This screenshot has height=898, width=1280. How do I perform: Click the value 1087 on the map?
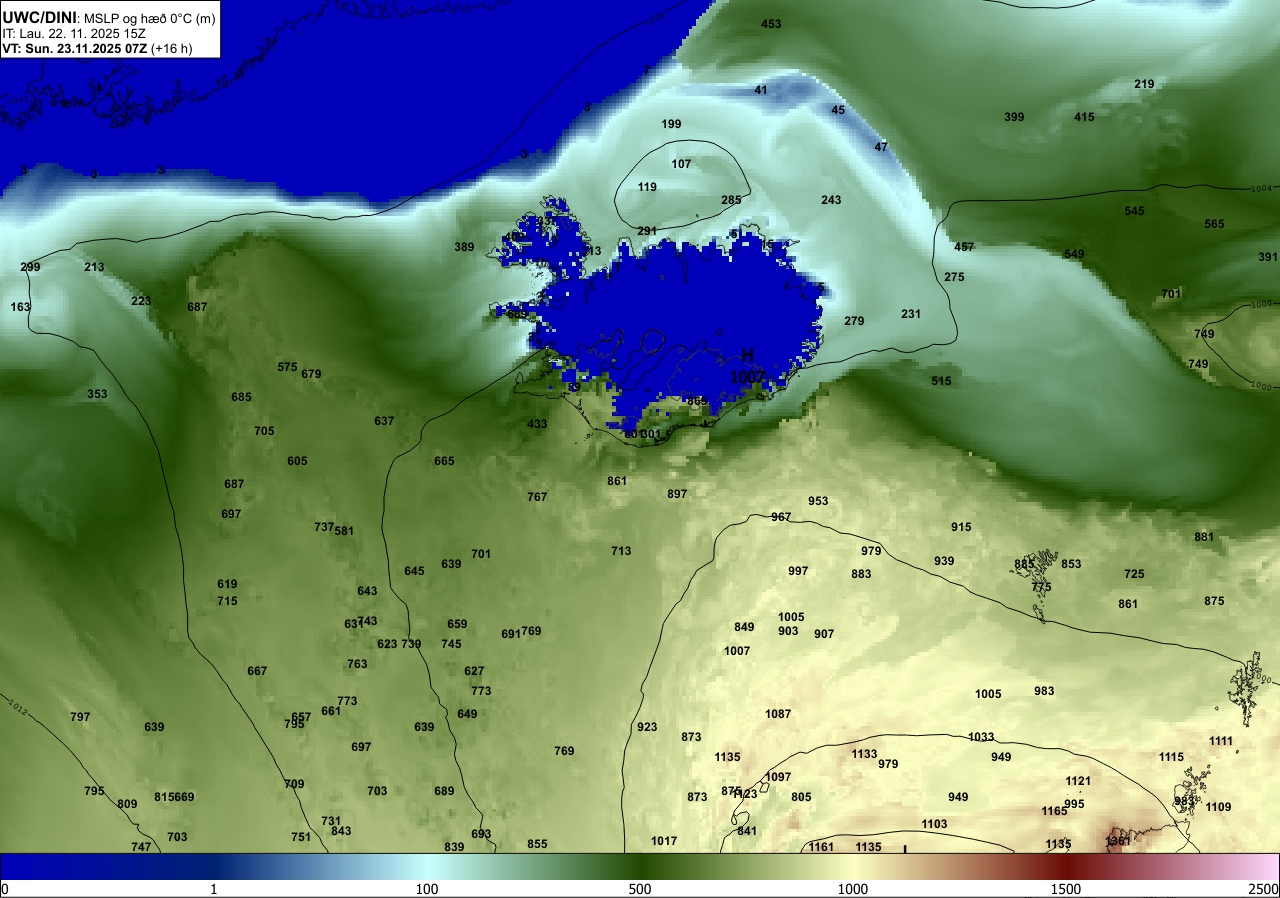coord(778,714)
